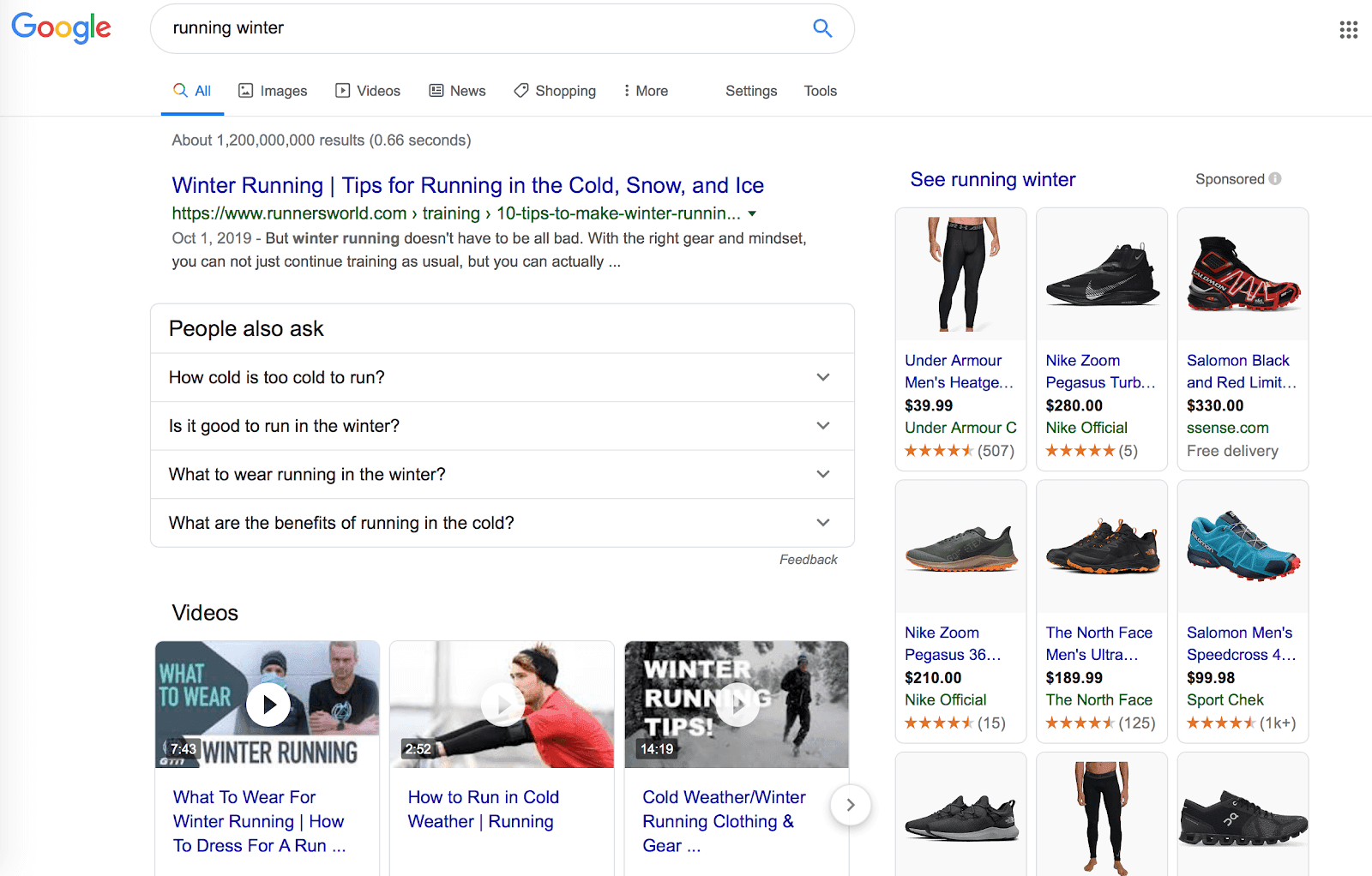Click the Feedback link
Viewport: 1372px width, 876px height.
point(808,560)
